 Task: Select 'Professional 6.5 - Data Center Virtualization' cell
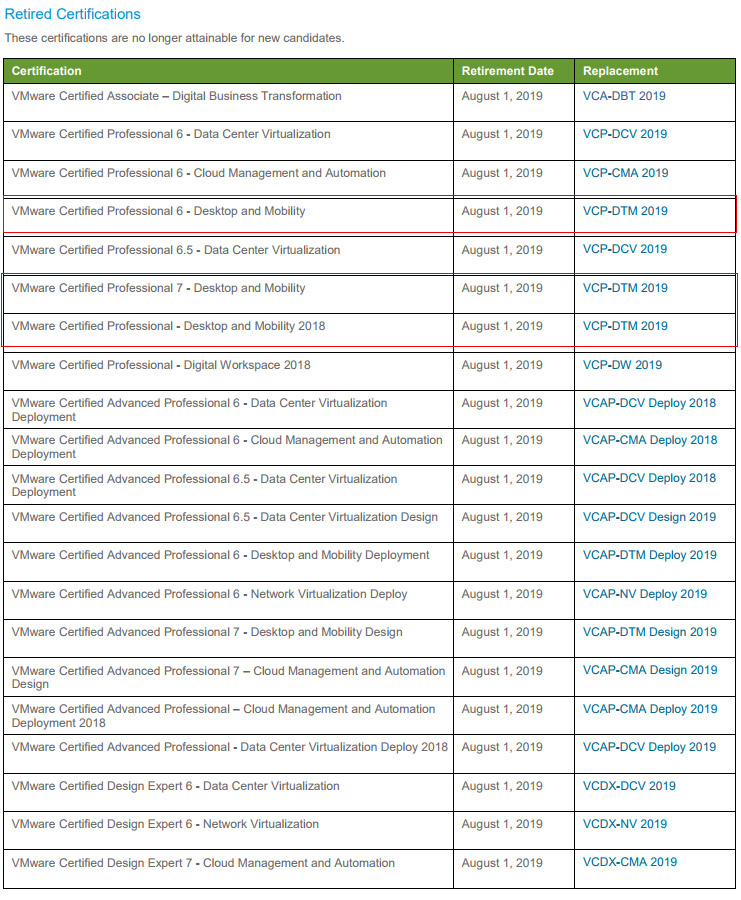coord(228,255)
